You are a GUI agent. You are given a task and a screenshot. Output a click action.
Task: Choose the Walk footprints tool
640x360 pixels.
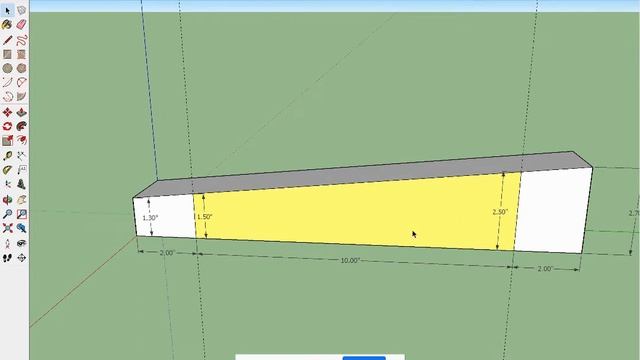(x=7, y=258)
